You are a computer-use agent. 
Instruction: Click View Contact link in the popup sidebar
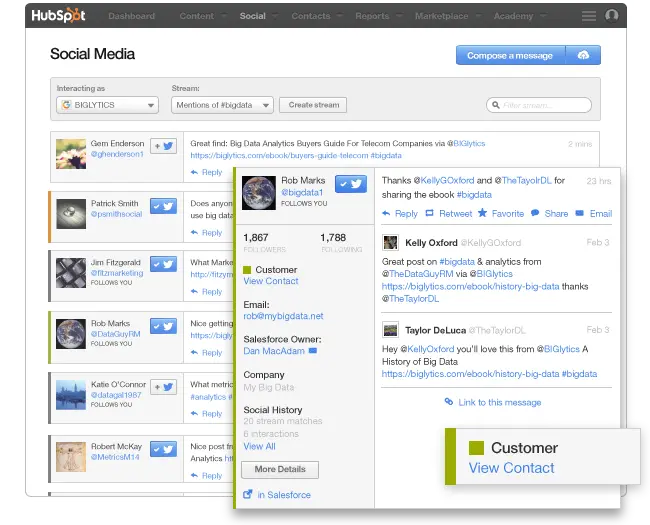(x=271, y=281)
